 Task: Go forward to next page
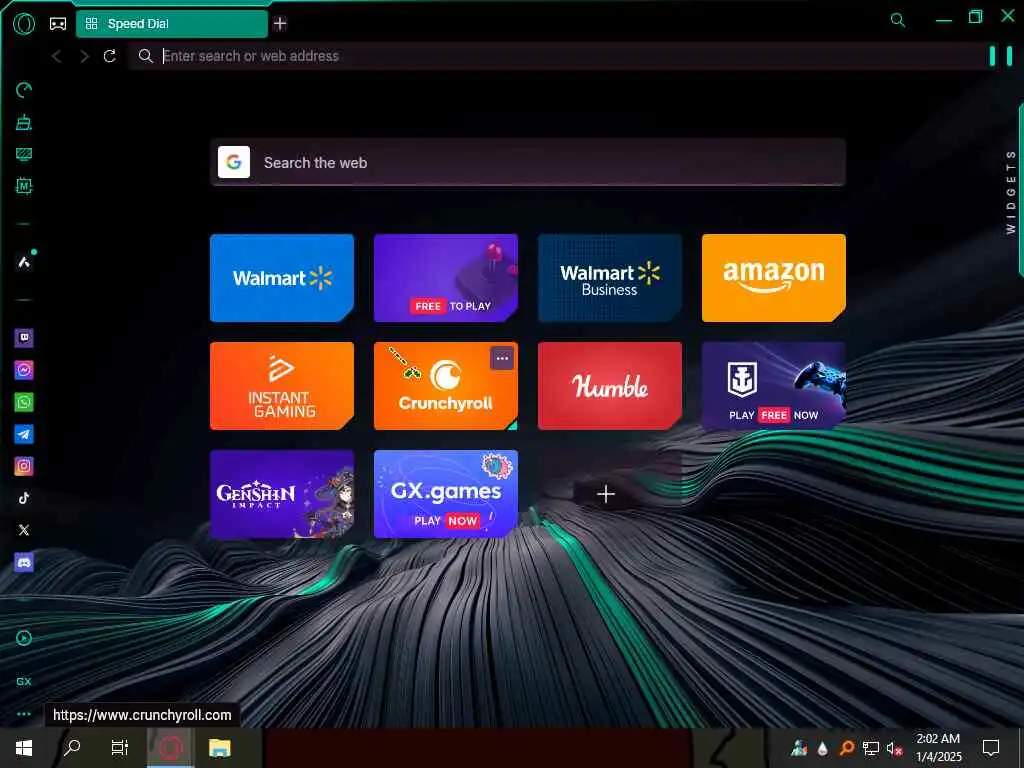[84, 56]
